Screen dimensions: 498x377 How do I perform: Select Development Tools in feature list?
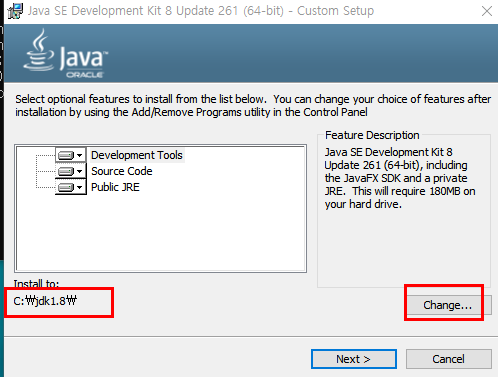(137, 155)
